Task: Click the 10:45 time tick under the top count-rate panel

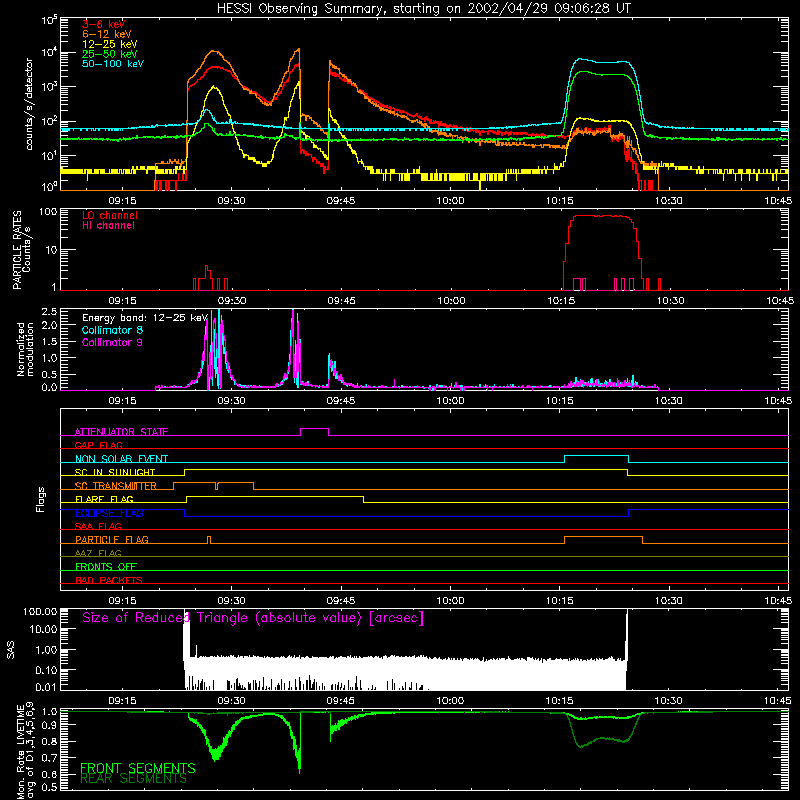Action: [779, 201]
